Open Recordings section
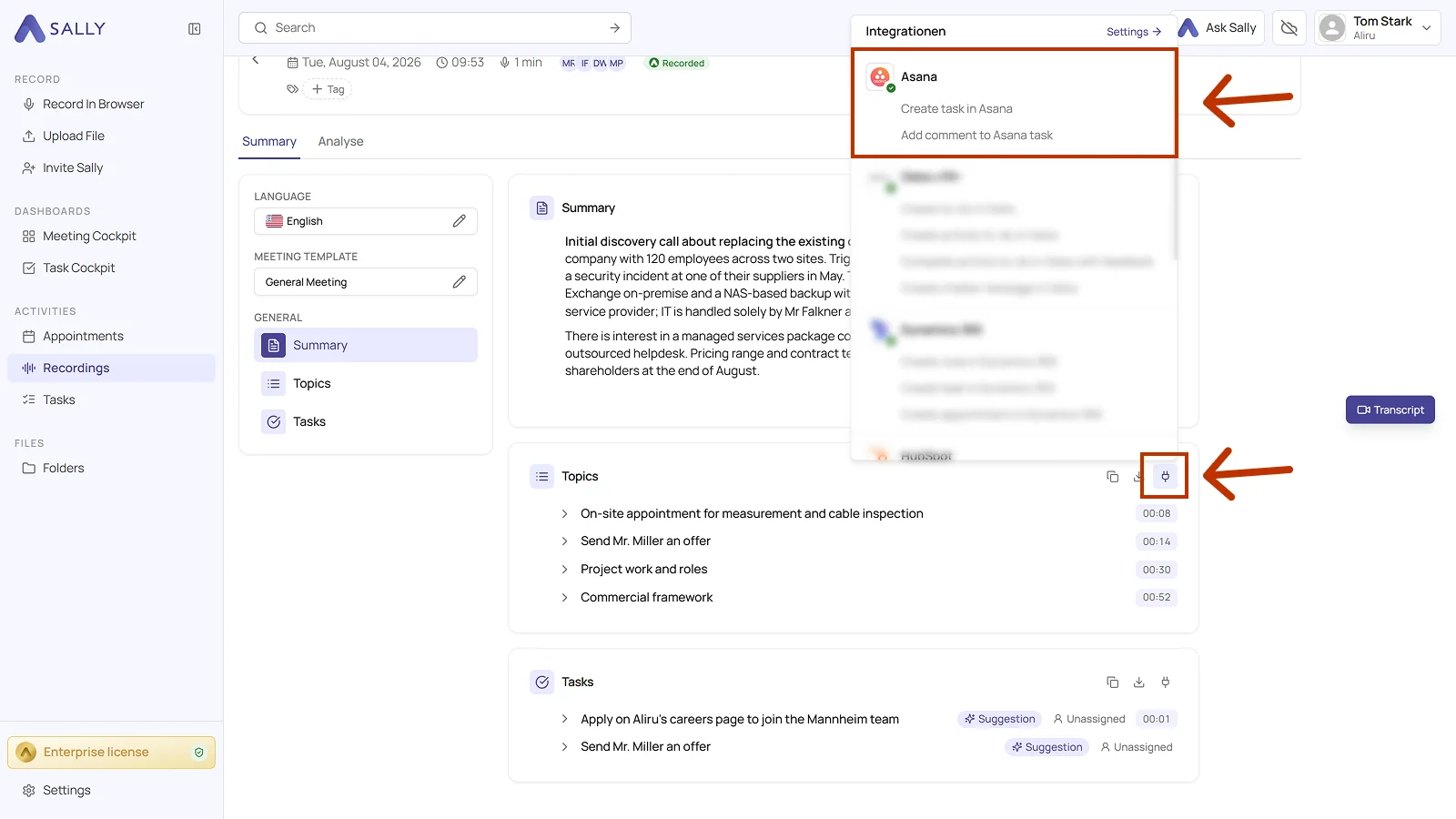Viewport: 1456px width, 819px height. click(x=111, y=368)
